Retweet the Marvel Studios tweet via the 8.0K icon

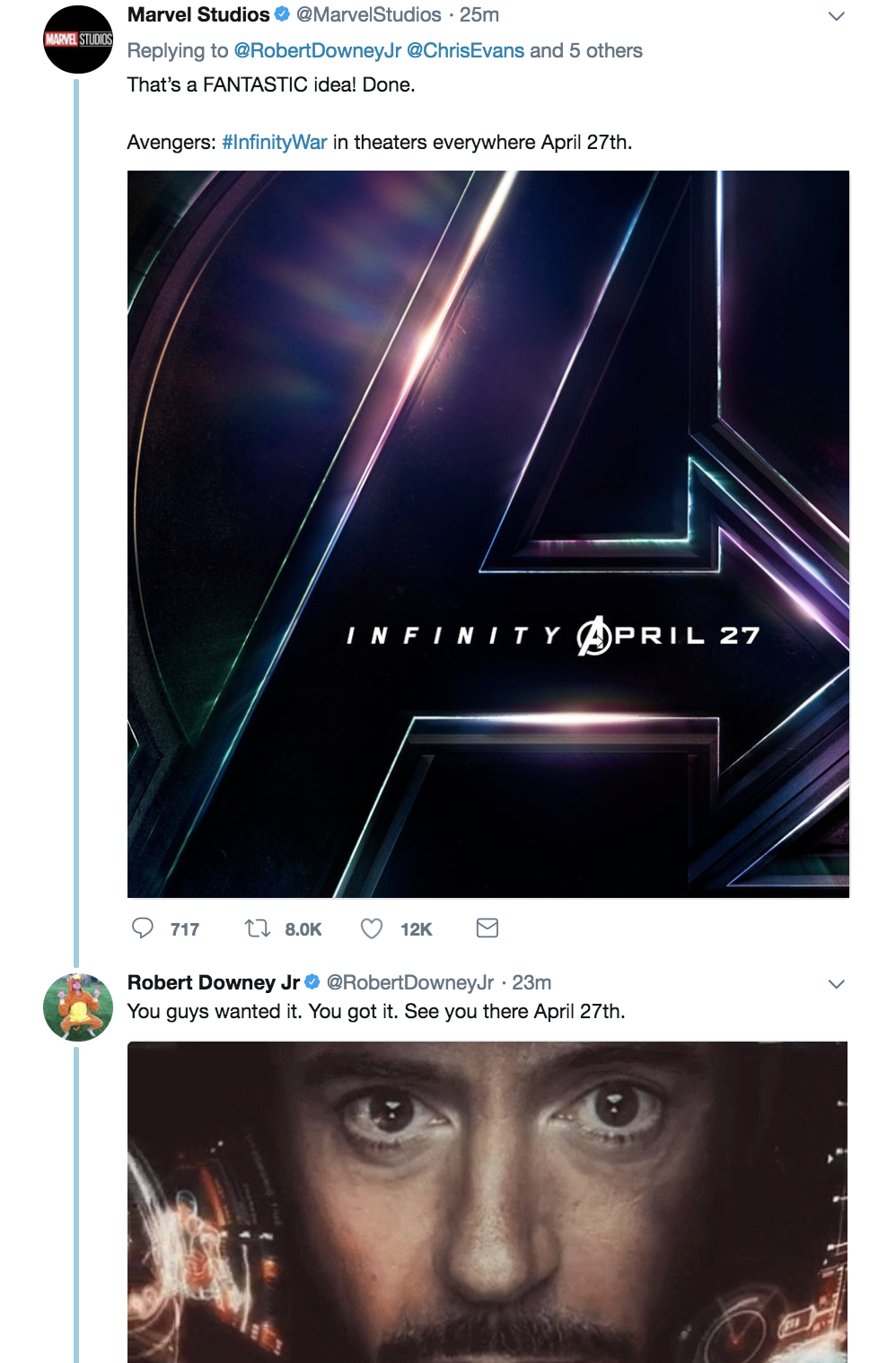258,928
